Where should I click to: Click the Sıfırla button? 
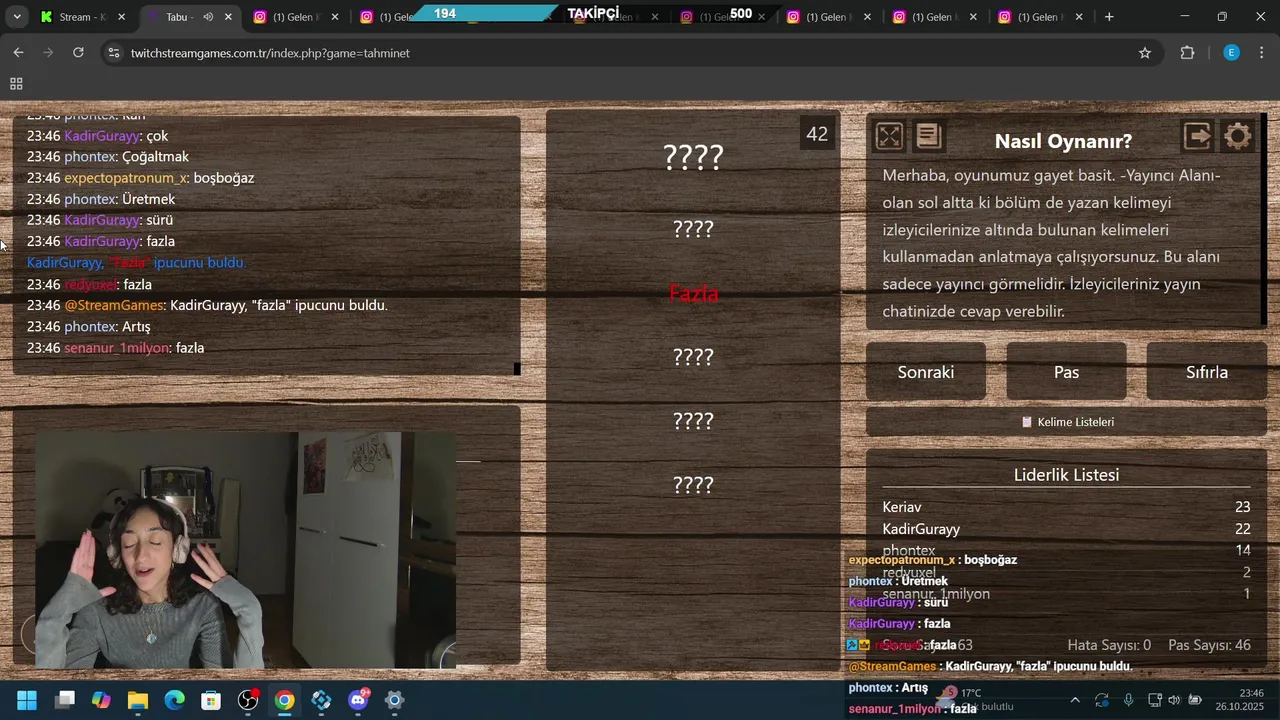point(1207,372)
